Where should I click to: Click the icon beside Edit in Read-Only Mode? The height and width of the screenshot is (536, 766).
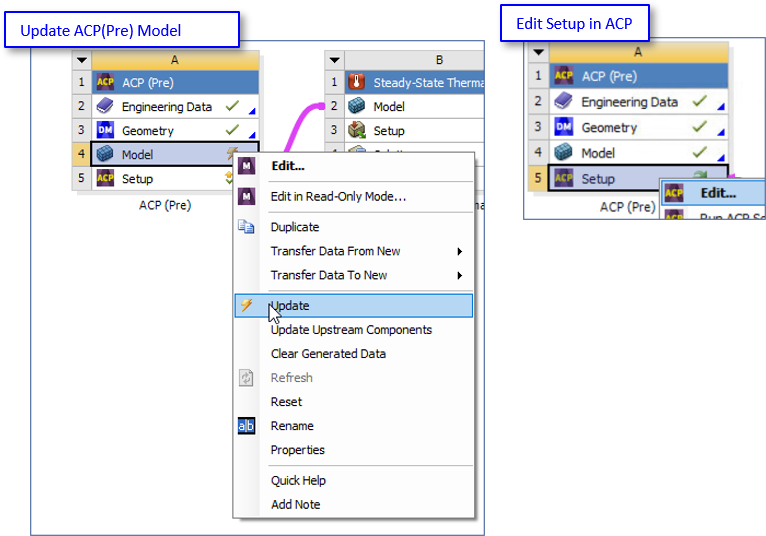247,196
